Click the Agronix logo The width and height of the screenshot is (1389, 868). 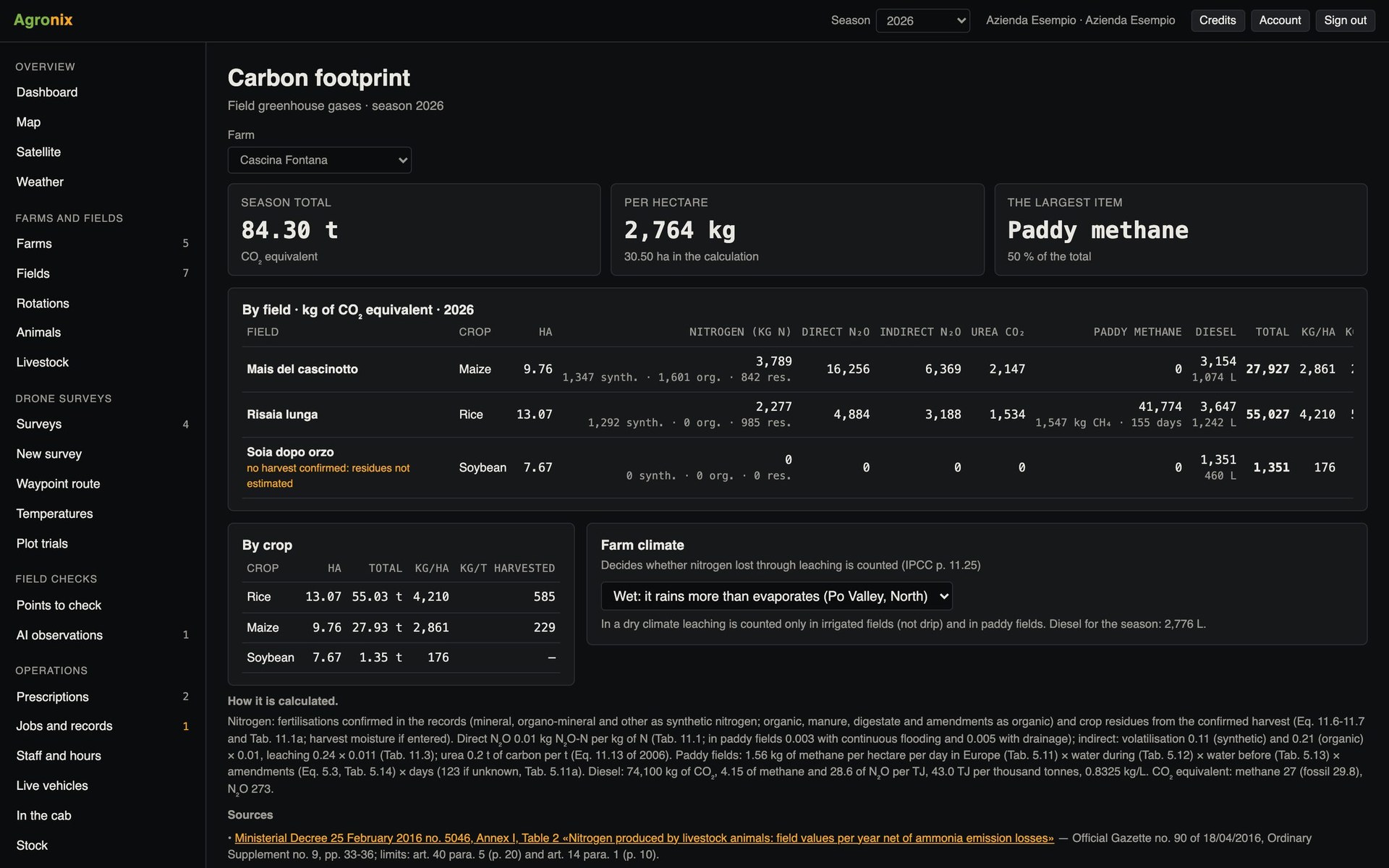click(43, 20)
